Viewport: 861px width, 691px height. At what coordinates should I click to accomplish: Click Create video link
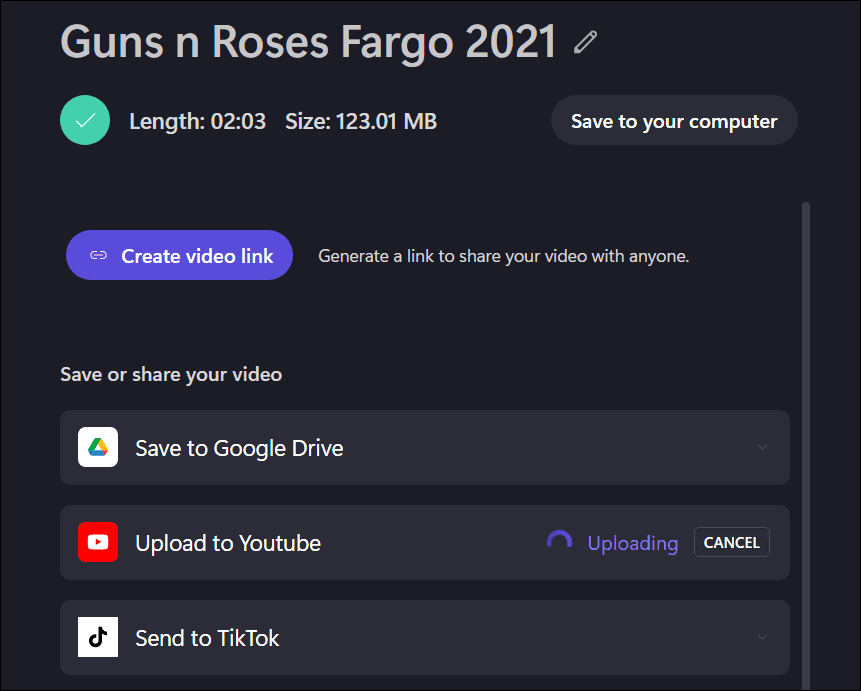click(179, 255)
